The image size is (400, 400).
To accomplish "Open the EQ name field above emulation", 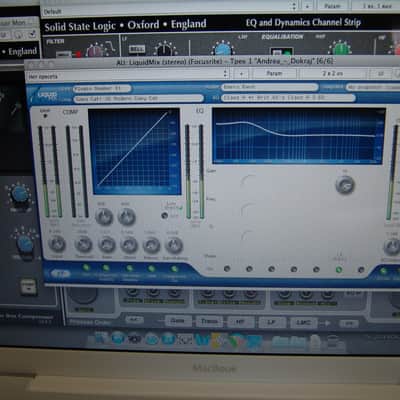I will click(x=269, y=87).
